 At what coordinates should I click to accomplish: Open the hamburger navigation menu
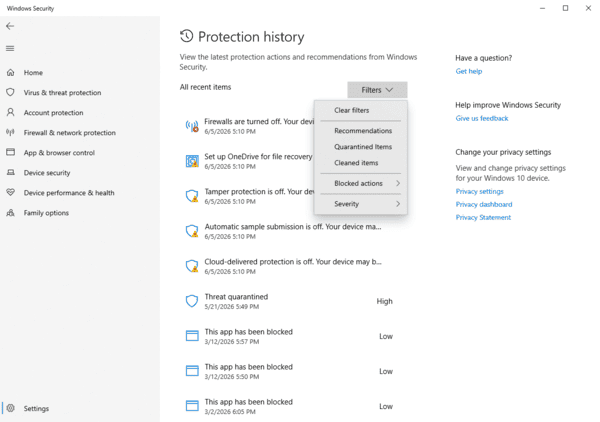pyautogui.click(x=10, y=48)
